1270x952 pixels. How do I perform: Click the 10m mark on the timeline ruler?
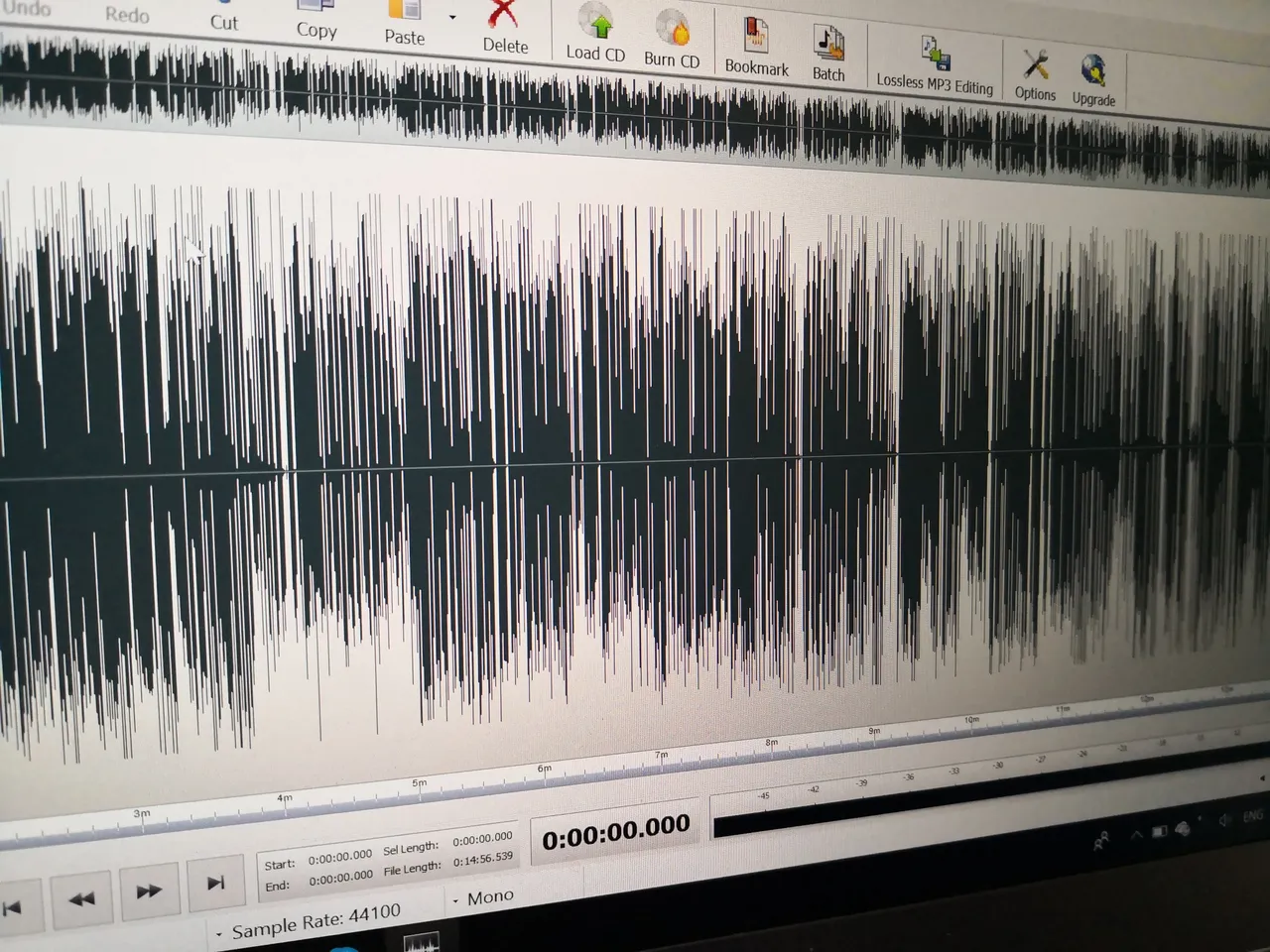pos(971,720)
